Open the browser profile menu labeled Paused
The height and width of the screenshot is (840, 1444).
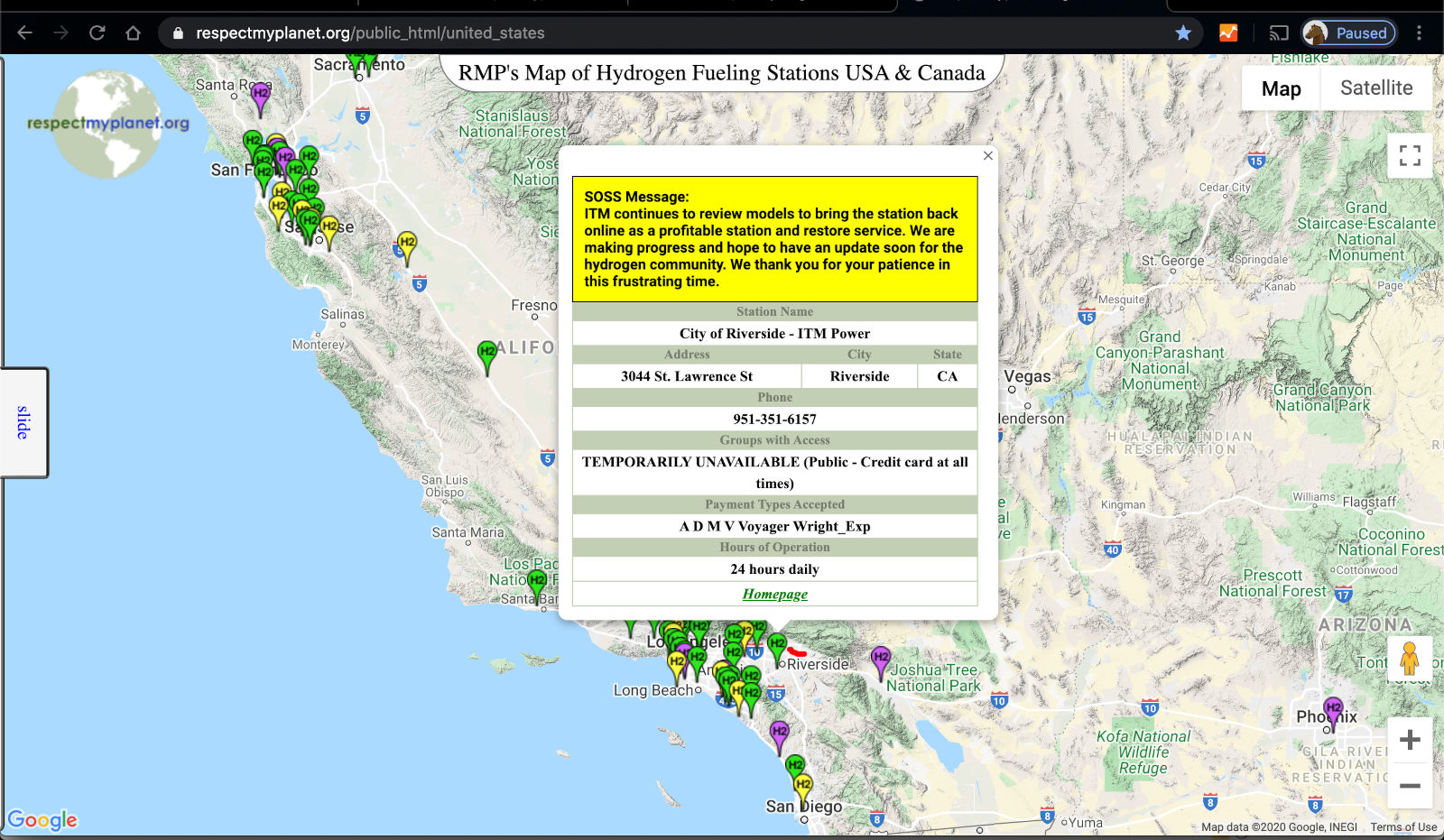coord(1348,32)
